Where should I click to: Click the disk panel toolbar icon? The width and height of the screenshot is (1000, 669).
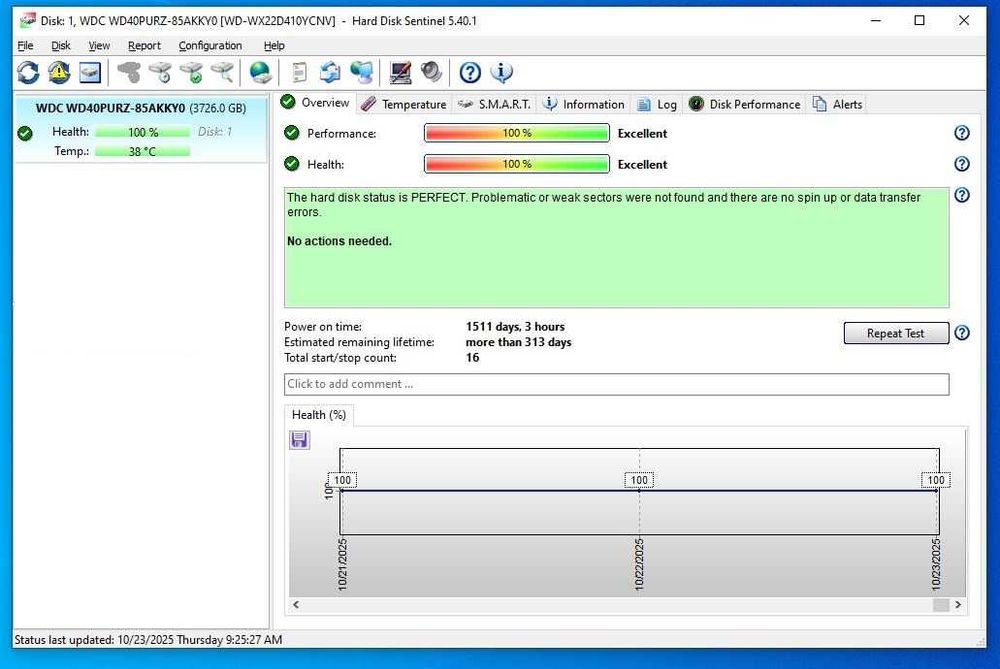[x=90, y=73]
